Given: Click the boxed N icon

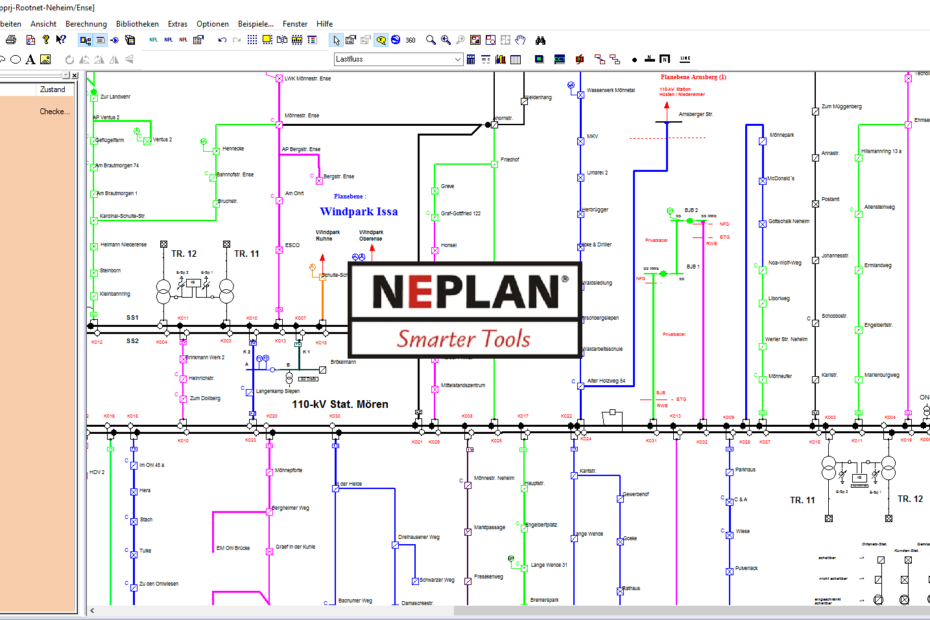Looking at the screenshot, I should (x=665, y=59).
